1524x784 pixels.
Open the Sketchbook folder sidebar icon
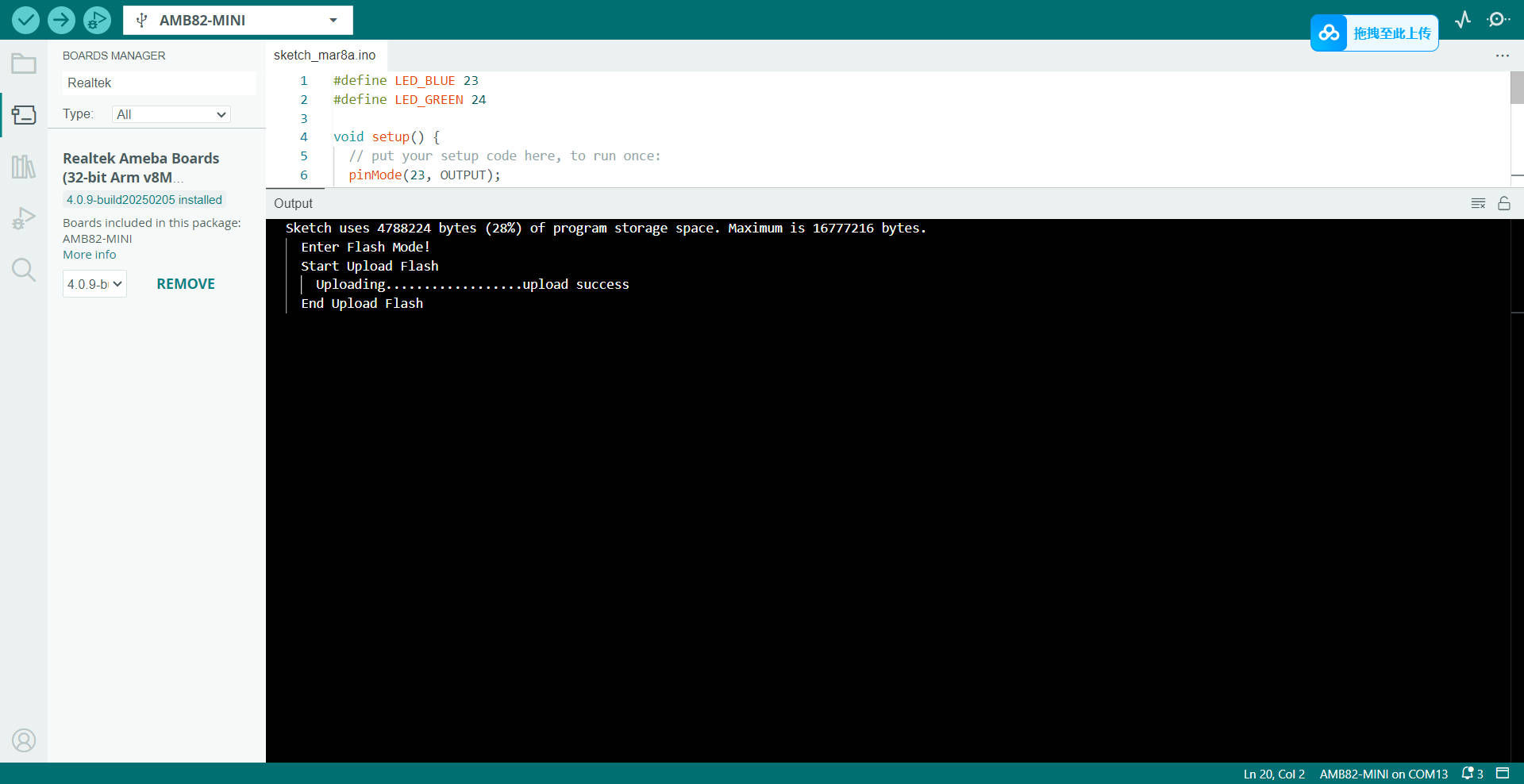pos(24,63)
